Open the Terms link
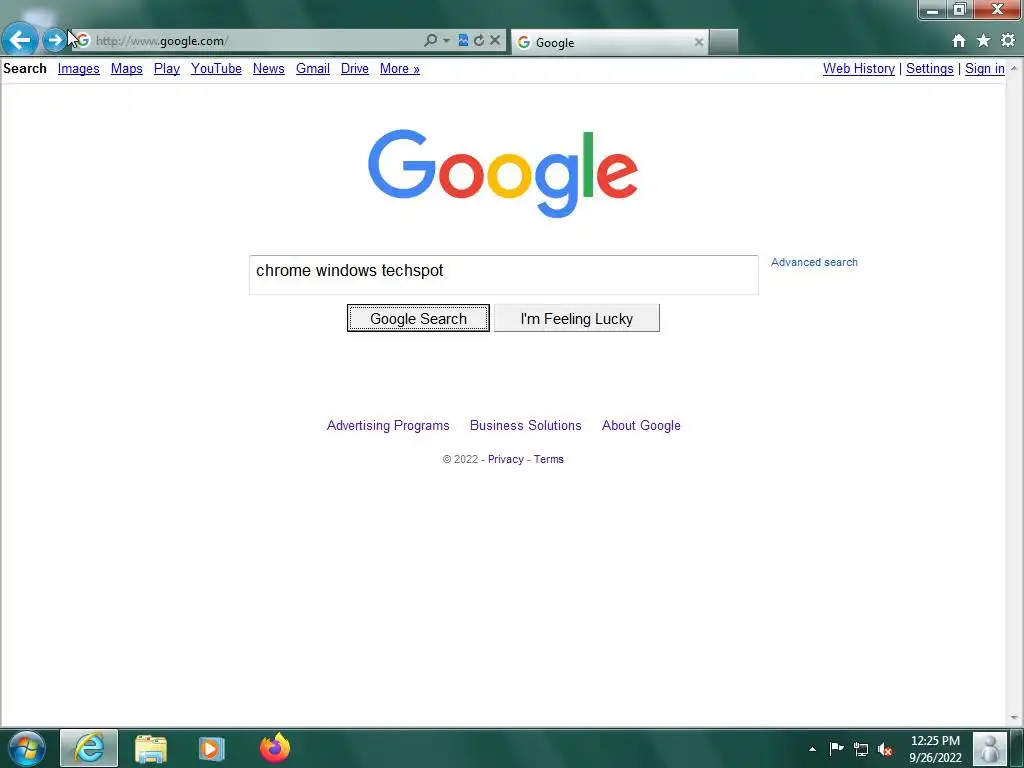The width and height of the screenshot is (1024, 768). click(549, 459)
